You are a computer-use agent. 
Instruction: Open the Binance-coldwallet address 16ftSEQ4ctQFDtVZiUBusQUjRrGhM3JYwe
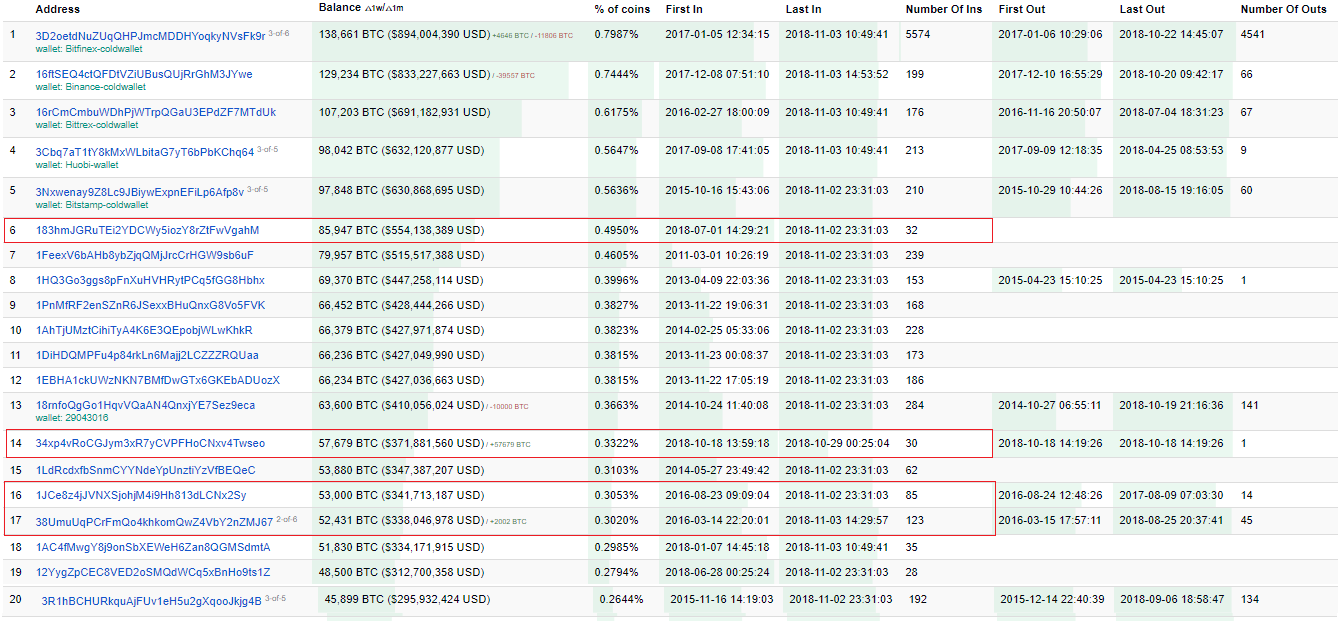tap(144, 74)
